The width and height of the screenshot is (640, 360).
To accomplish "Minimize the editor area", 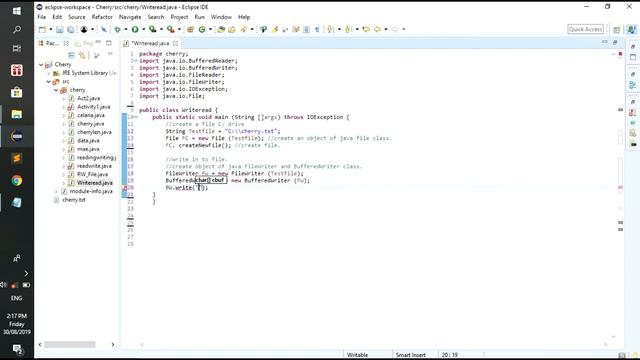I will (x=604, y=42).
